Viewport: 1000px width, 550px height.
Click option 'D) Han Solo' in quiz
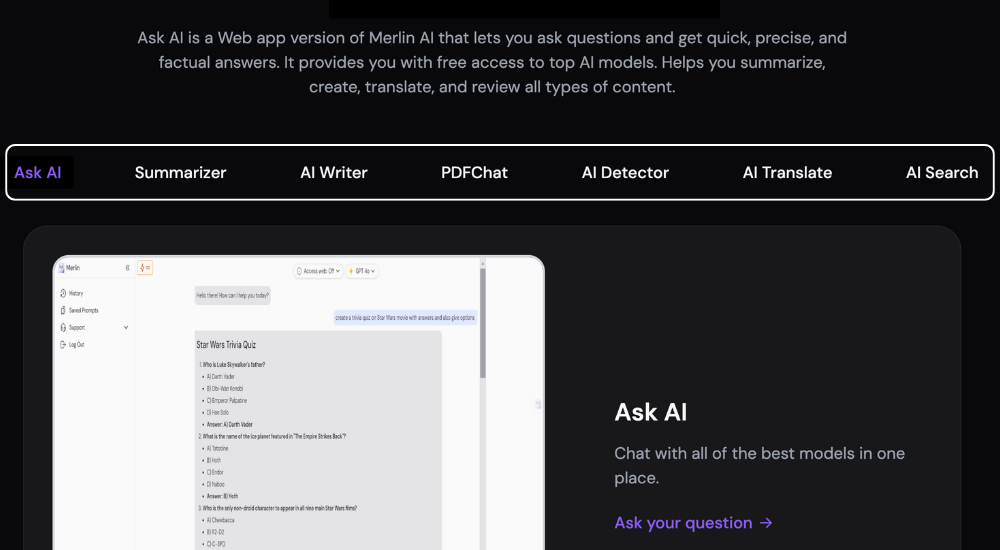click(217, 413)
